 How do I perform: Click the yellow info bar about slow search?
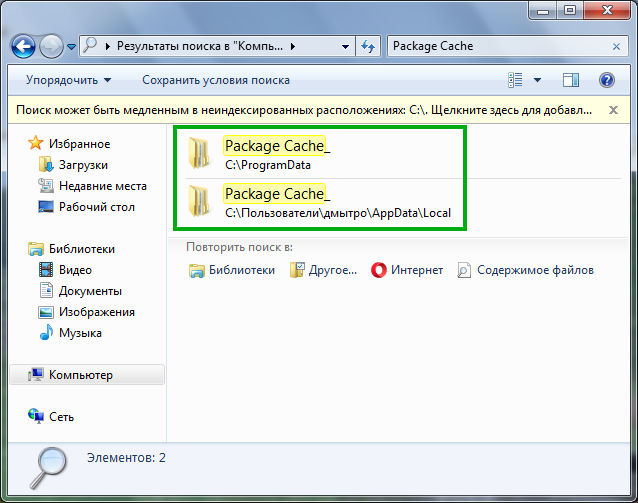(x=304, y=110)
